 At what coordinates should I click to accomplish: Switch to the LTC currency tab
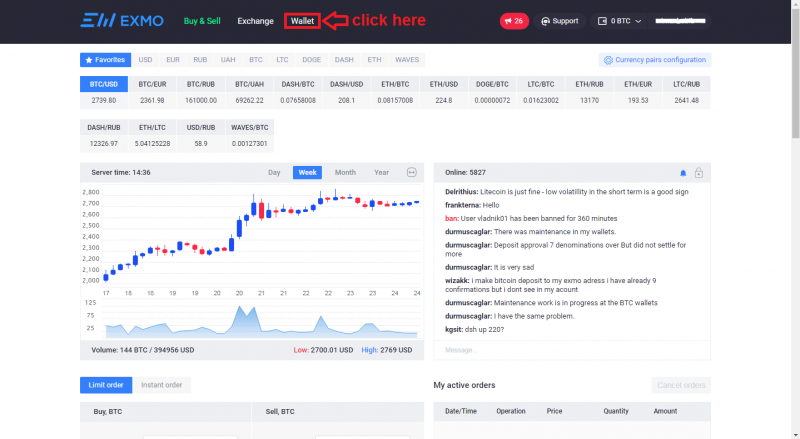coord(282,60)
